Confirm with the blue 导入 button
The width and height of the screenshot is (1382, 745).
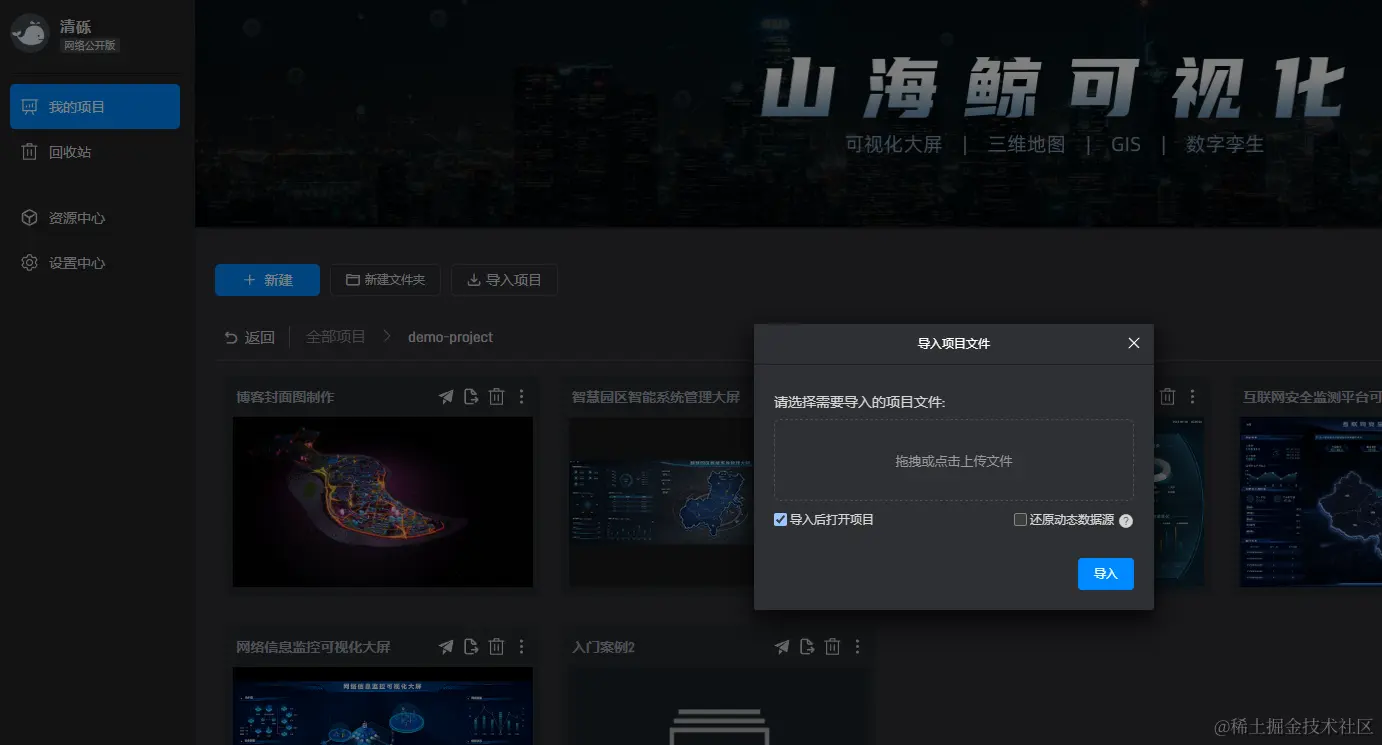click(1106, 574)
